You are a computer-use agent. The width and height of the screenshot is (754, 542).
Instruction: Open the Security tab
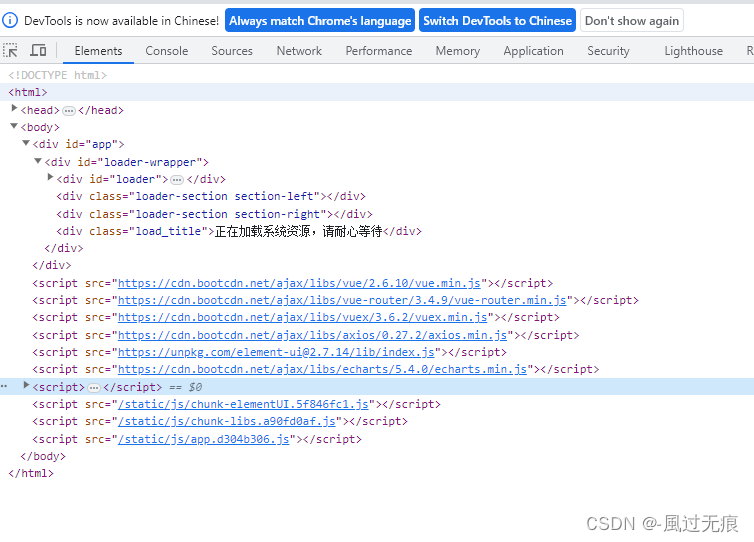click(x=608, y=51)
